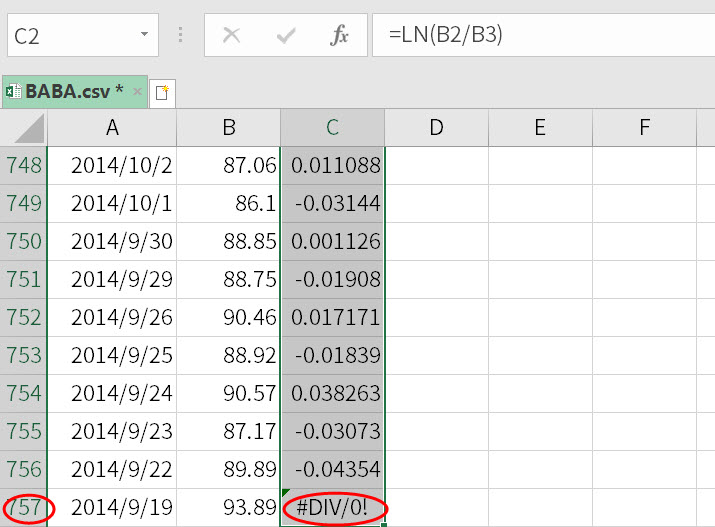Close the BABA.csv tab
715x527 pixels.
[x=137, y=92]
